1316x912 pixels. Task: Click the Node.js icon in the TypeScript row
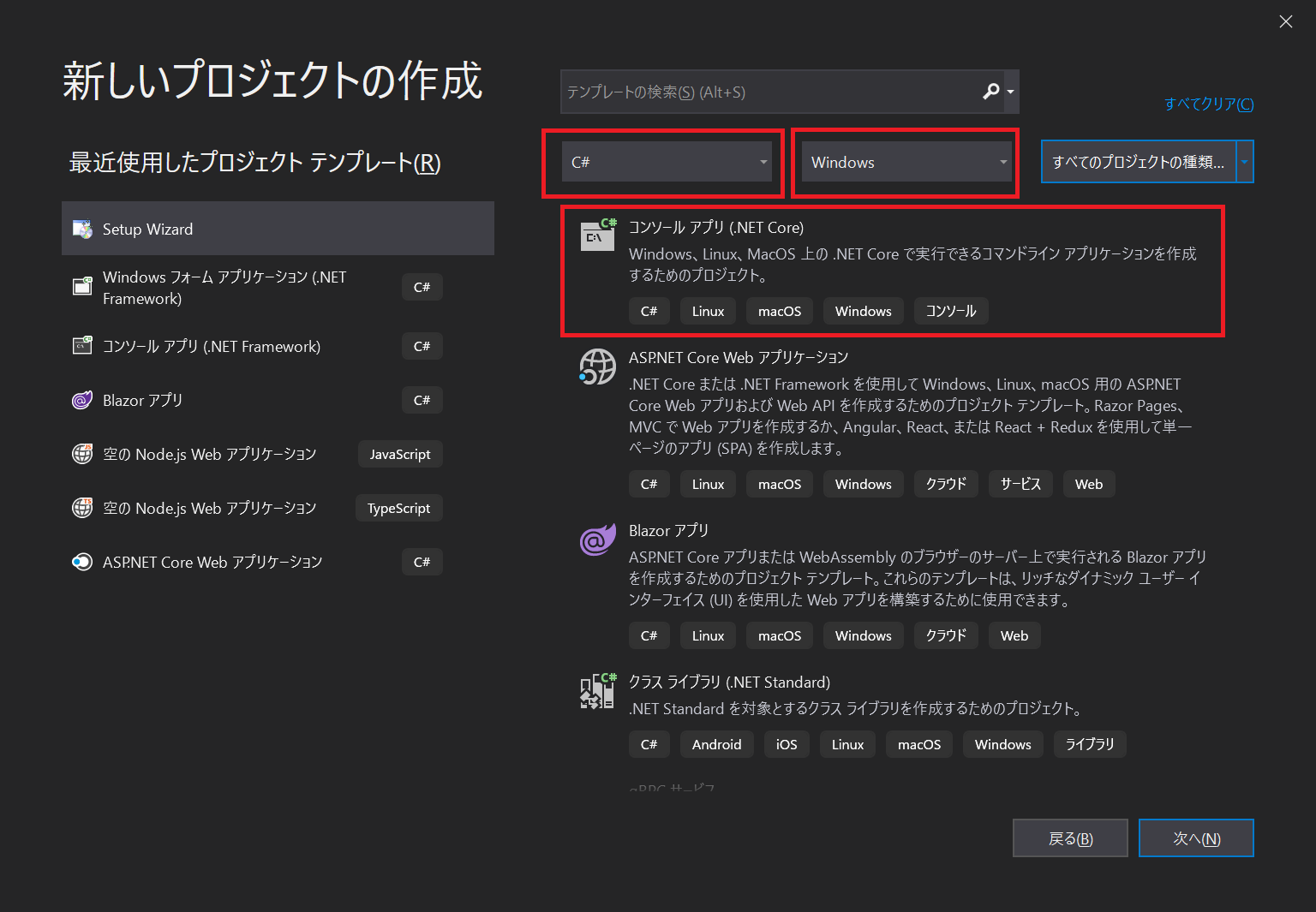coord(82,508)
